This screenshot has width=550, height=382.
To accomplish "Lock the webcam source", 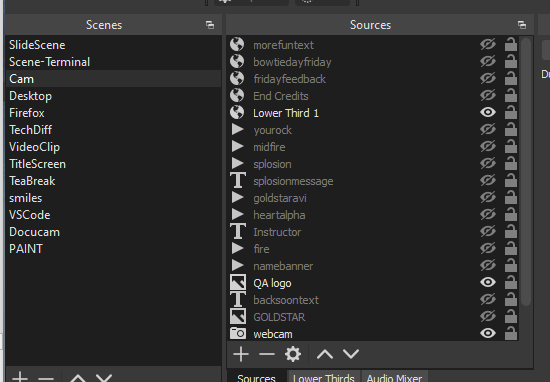I will tap(511, 333).
